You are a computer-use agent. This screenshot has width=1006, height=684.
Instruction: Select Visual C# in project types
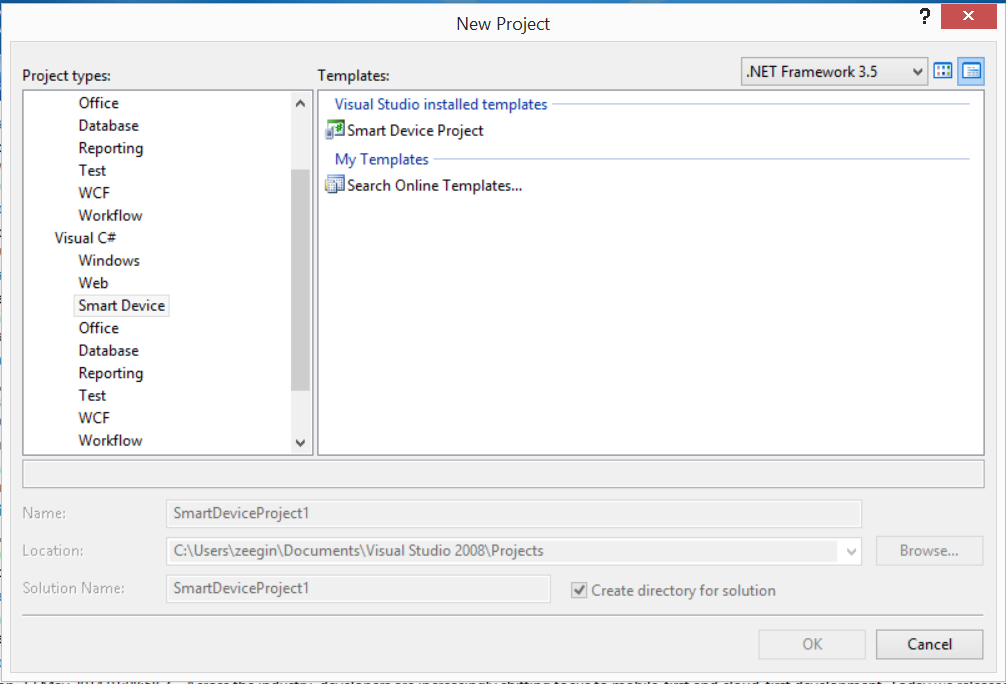85,238
